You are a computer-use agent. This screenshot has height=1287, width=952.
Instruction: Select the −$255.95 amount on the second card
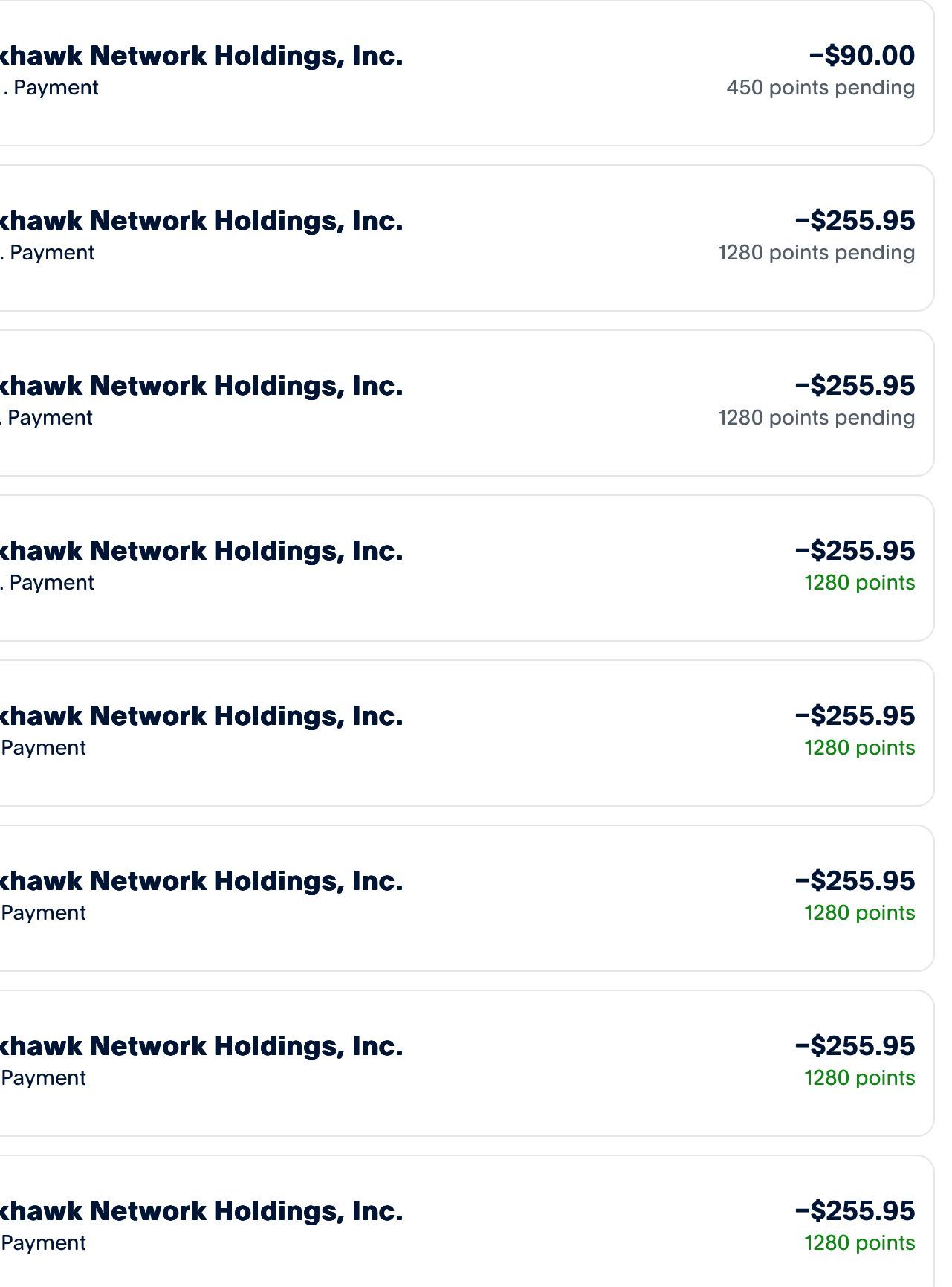tap(855, 220)
